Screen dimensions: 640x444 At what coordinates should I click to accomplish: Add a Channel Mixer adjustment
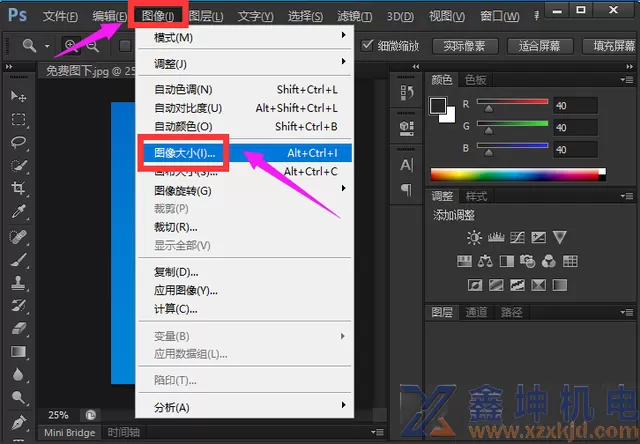[x=549, y=261]
